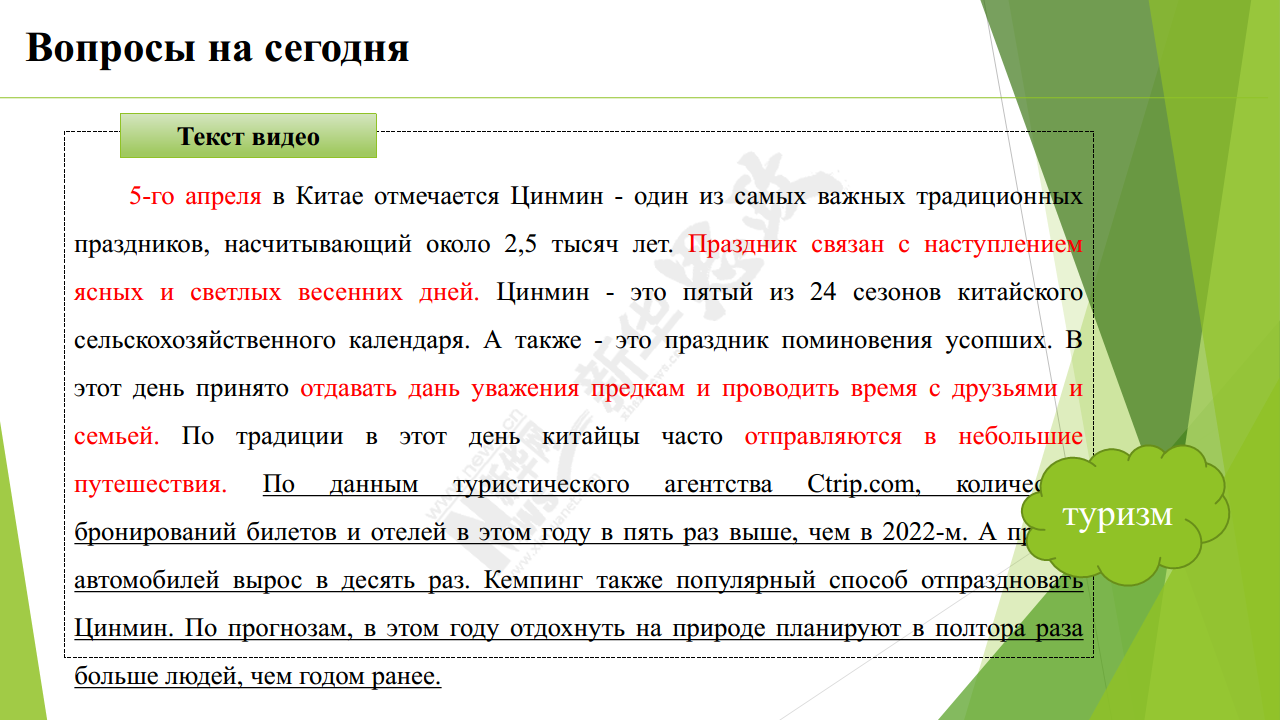Click the red words "Праздник связан с наступлением"

click(886, 244)
